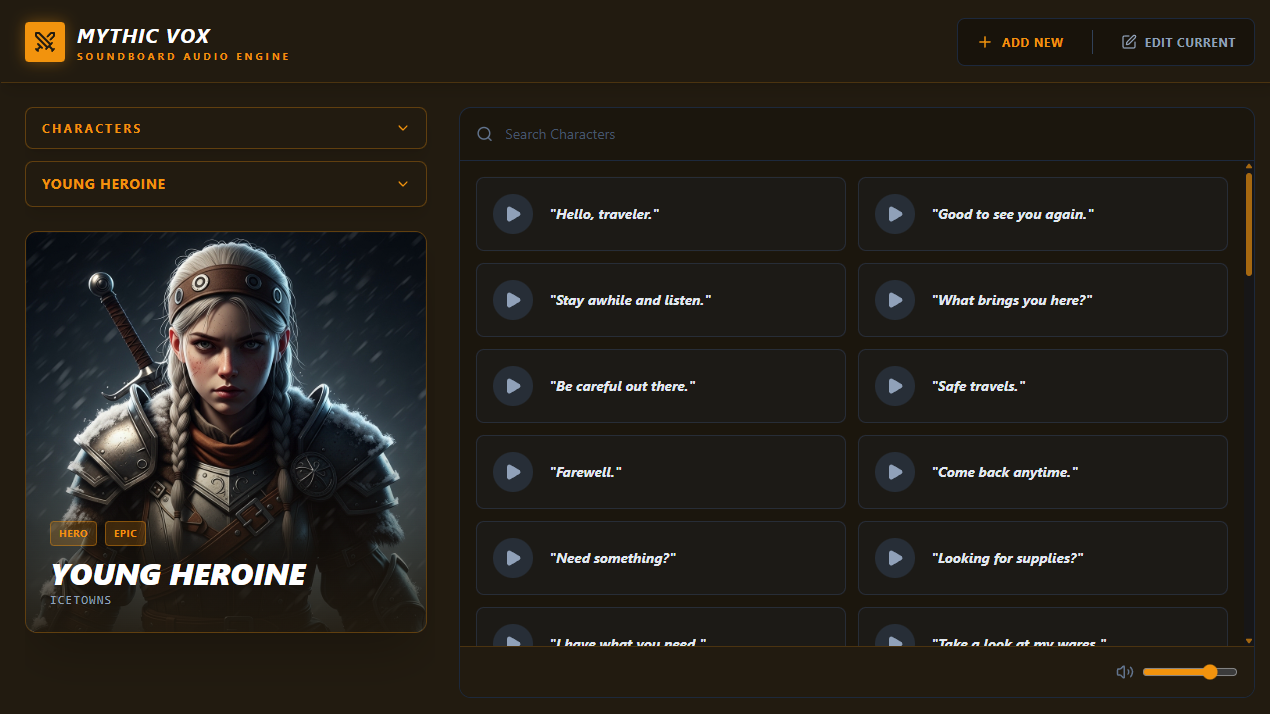Play the "Good to see you again." clip
1270x714 pixels.
point(895,214)
